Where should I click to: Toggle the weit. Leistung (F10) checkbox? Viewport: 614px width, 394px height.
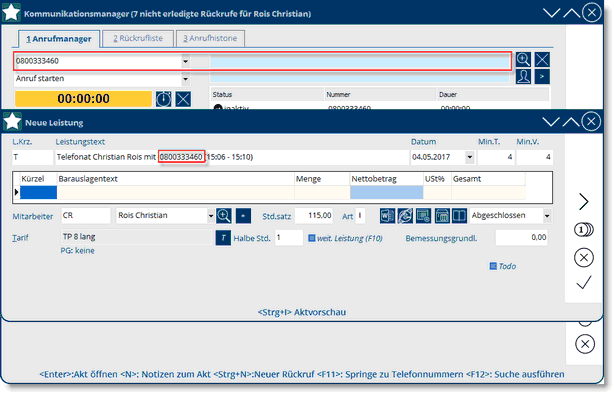[x=312, y=238]
